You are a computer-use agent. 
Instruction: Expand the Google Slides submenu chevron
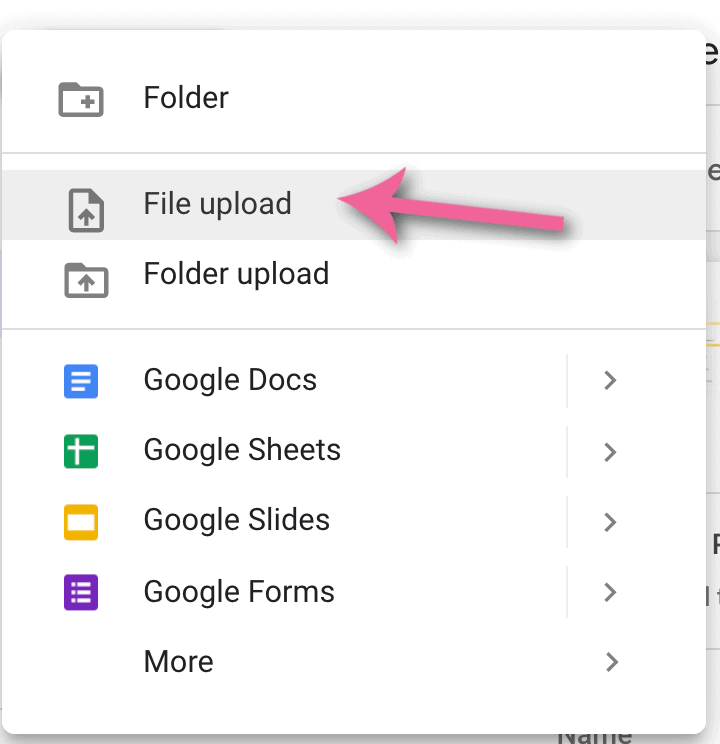[x=610, y=522]
